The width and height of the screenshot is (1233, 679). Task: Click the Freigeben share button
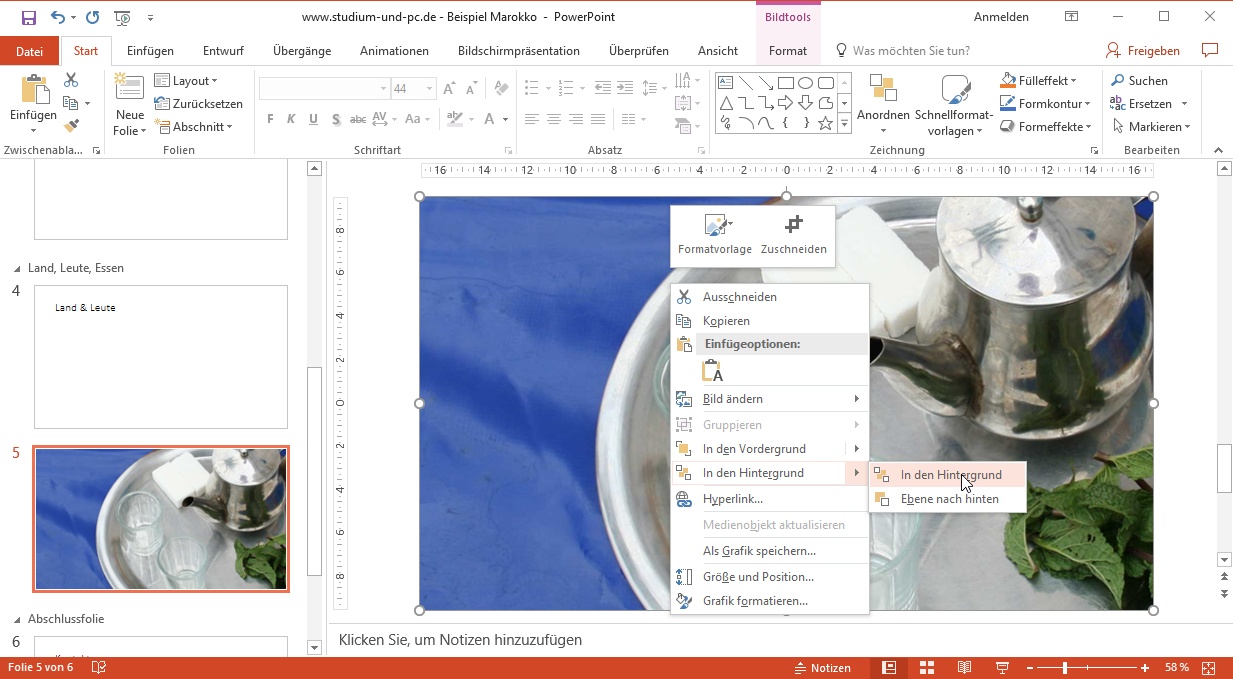[1143, 51]
